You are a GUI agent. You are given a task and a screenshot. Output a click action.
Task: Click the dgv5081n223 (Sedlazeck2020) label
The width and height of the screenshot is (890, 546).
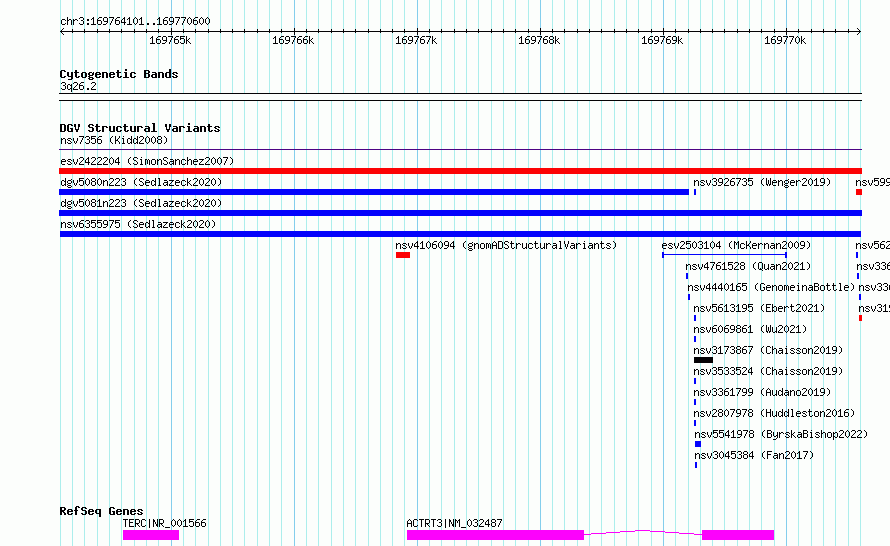pos(141,203)
